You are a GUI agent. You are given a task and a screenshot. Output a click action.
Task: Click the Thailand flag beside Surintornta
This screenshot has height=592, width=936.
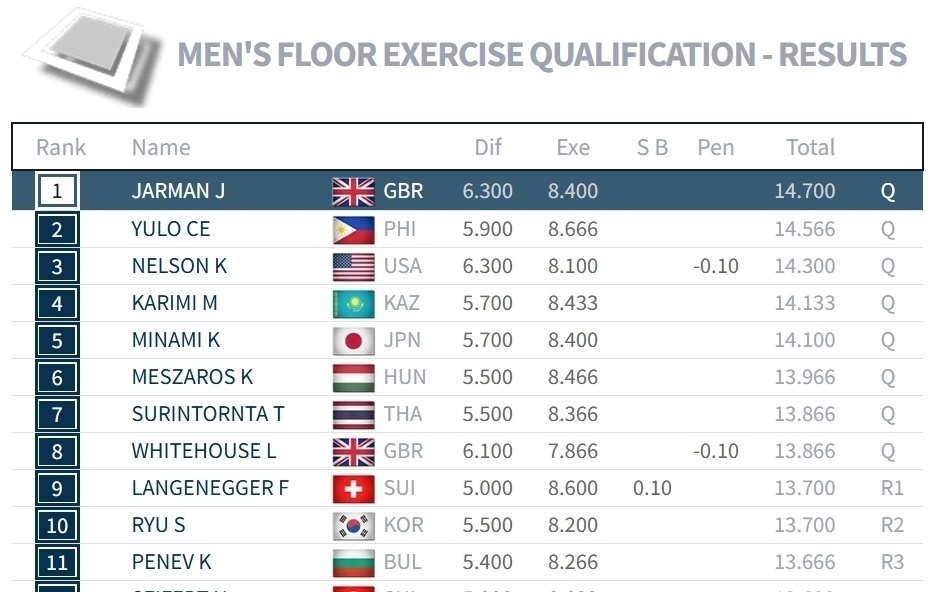click(353, 414)
